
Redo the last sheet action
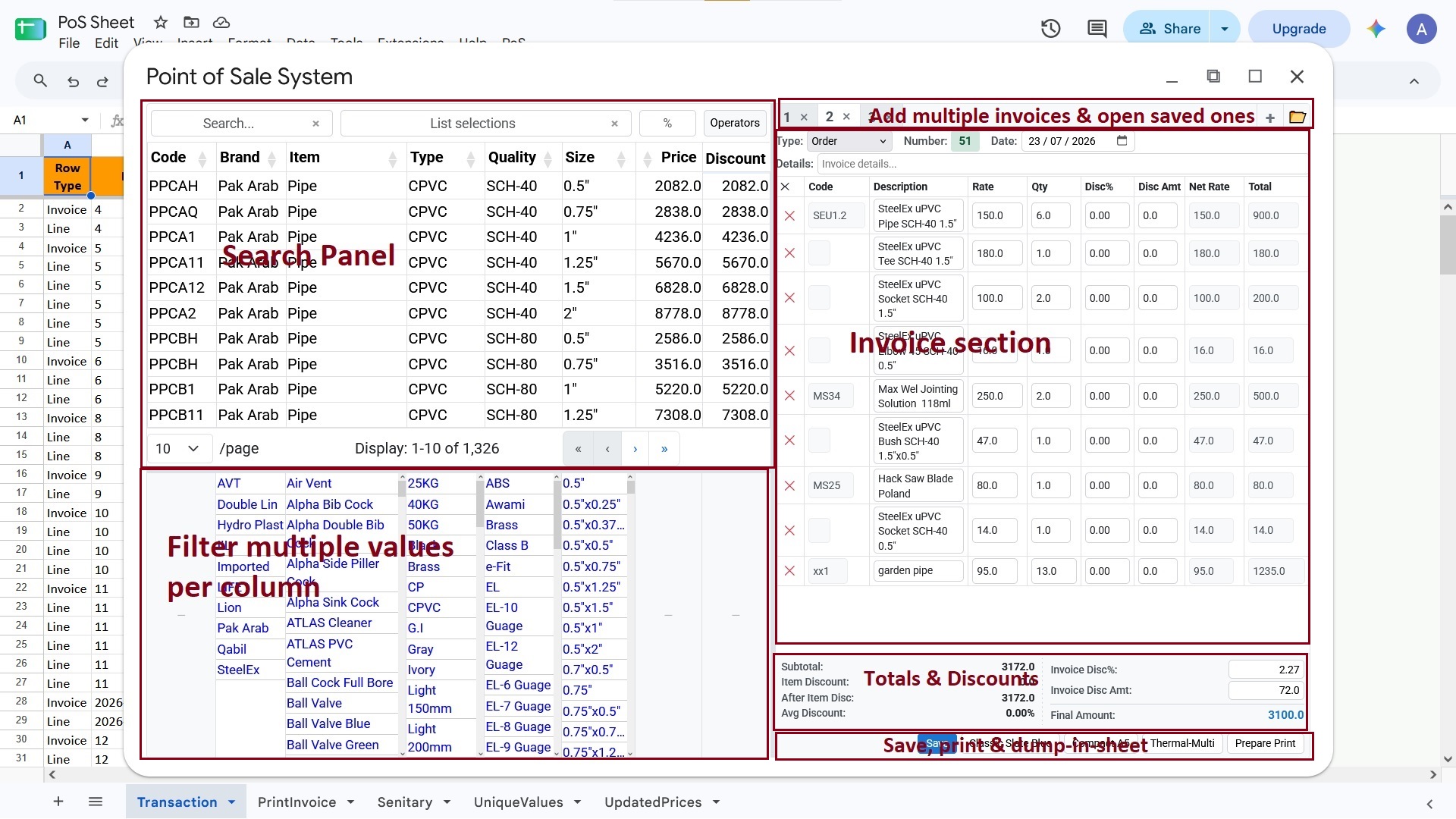[102, 81]
